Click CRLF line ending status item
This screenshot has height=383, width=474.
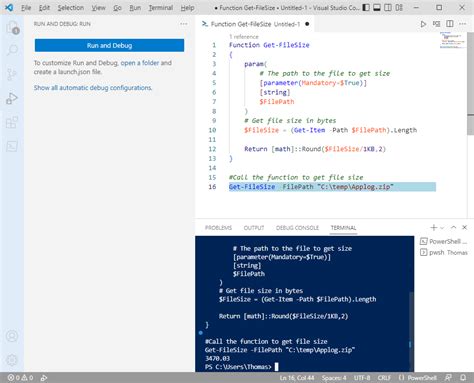[384, 378]
